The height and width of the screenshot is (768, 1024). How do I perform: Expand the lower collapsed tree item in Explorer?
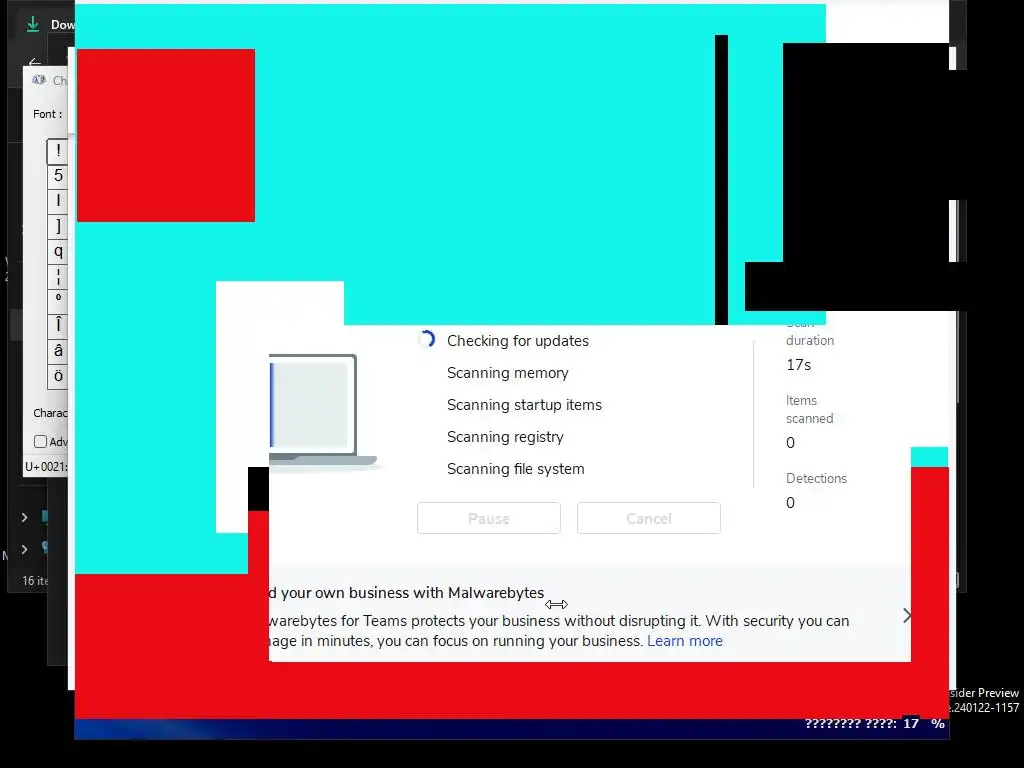(x=24, y=549)
